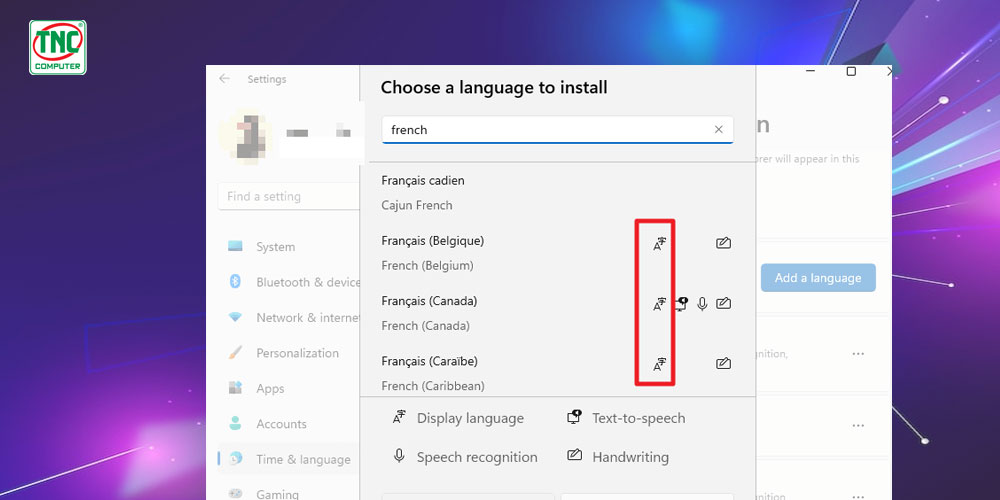1000x500 pixels.
Task: Clear the french search text with X
Action: click(x=718, y=129)
